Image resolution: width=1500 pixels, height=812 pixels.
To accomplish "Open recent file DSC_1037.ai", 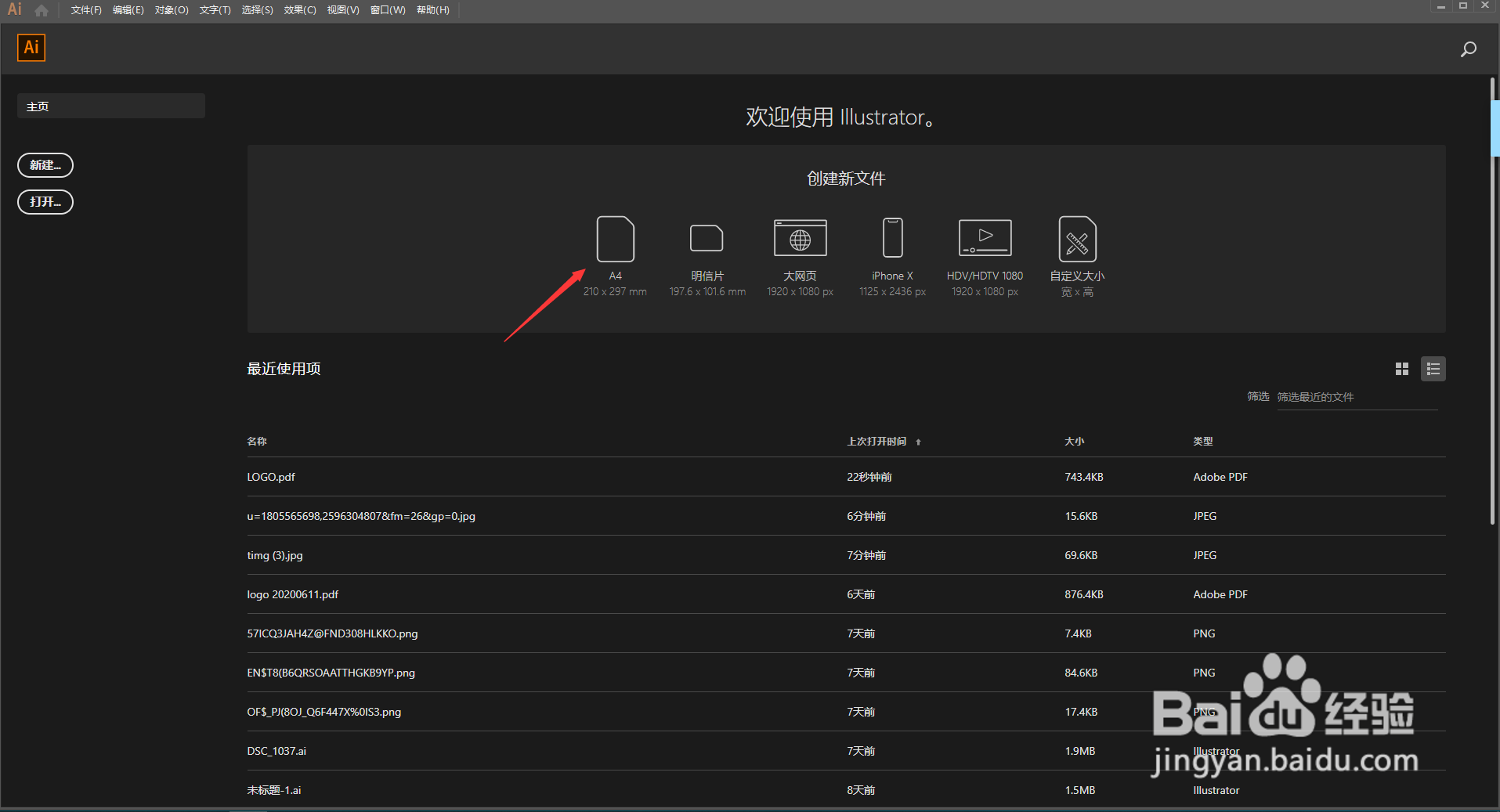I will [277, 751].
